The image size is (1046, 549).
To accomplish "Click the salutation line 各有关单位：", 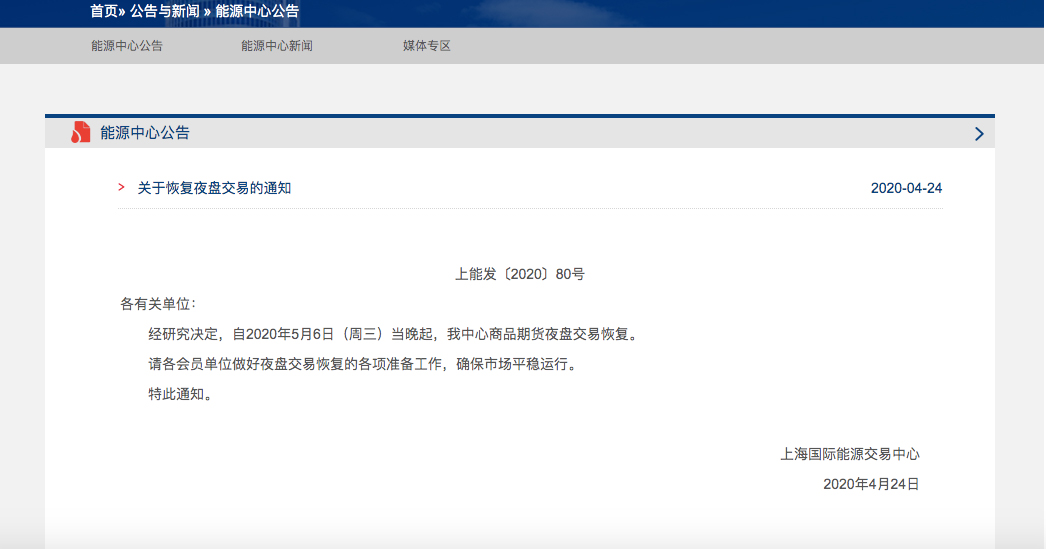I will point(158,304).
